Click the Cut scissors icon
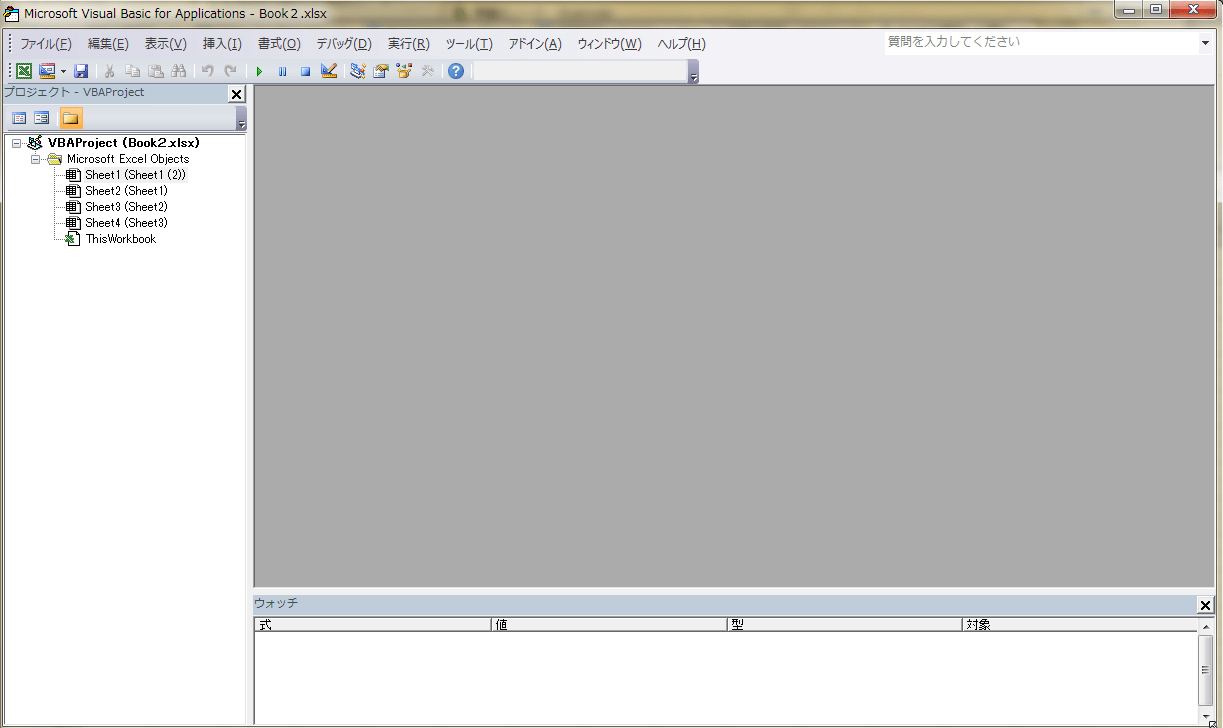This screenshot has width=1223, height=728. 110,71
